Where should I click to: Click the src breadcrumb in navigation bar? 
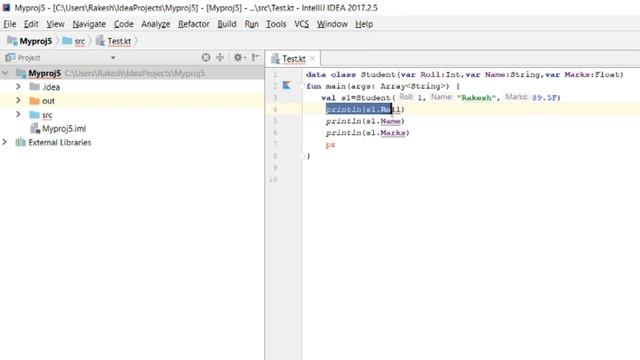tap(74, 41)
